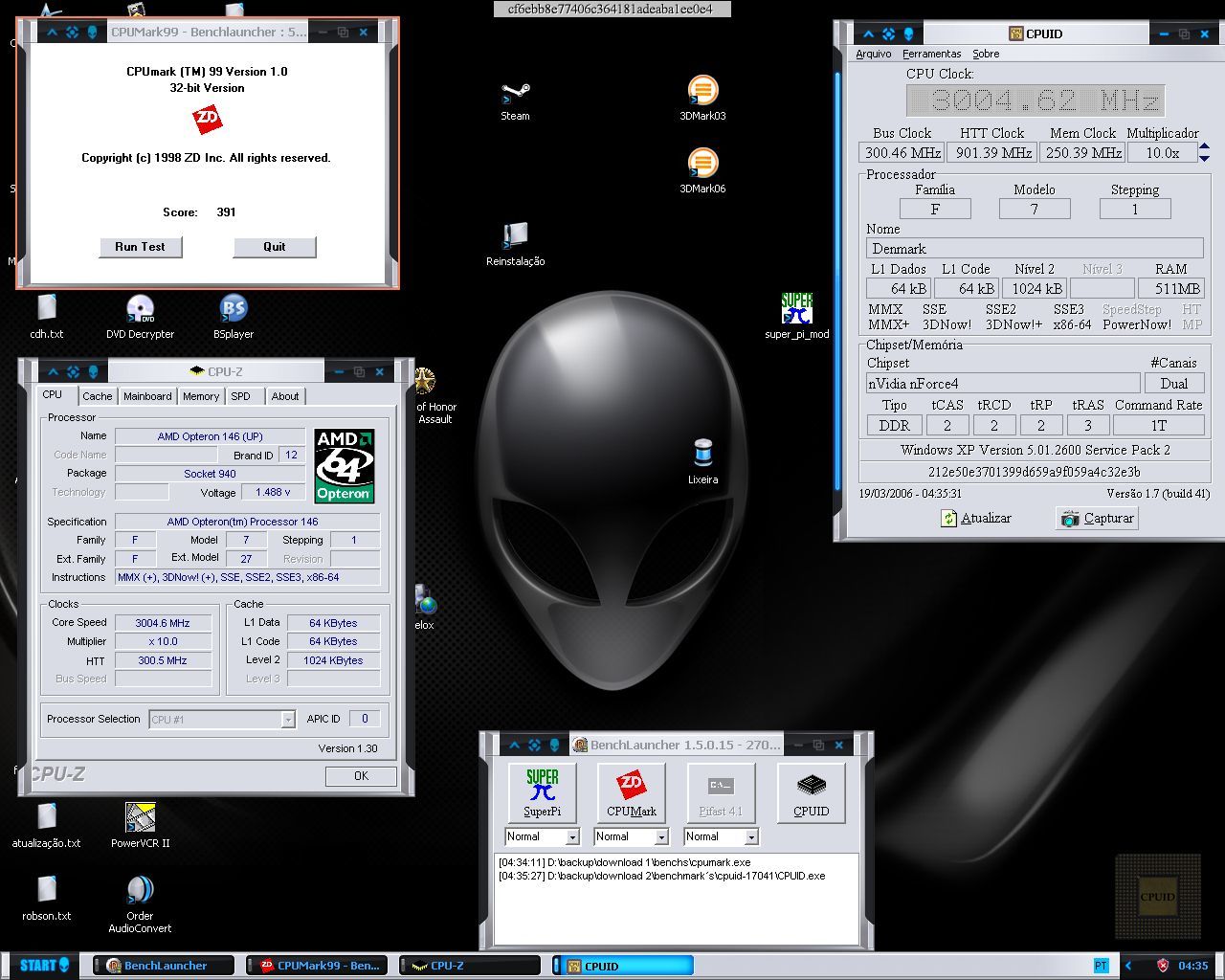Open the Sobre menu in CPUID
Screen dimensions: 1225x980
click(x=986, y=54)
